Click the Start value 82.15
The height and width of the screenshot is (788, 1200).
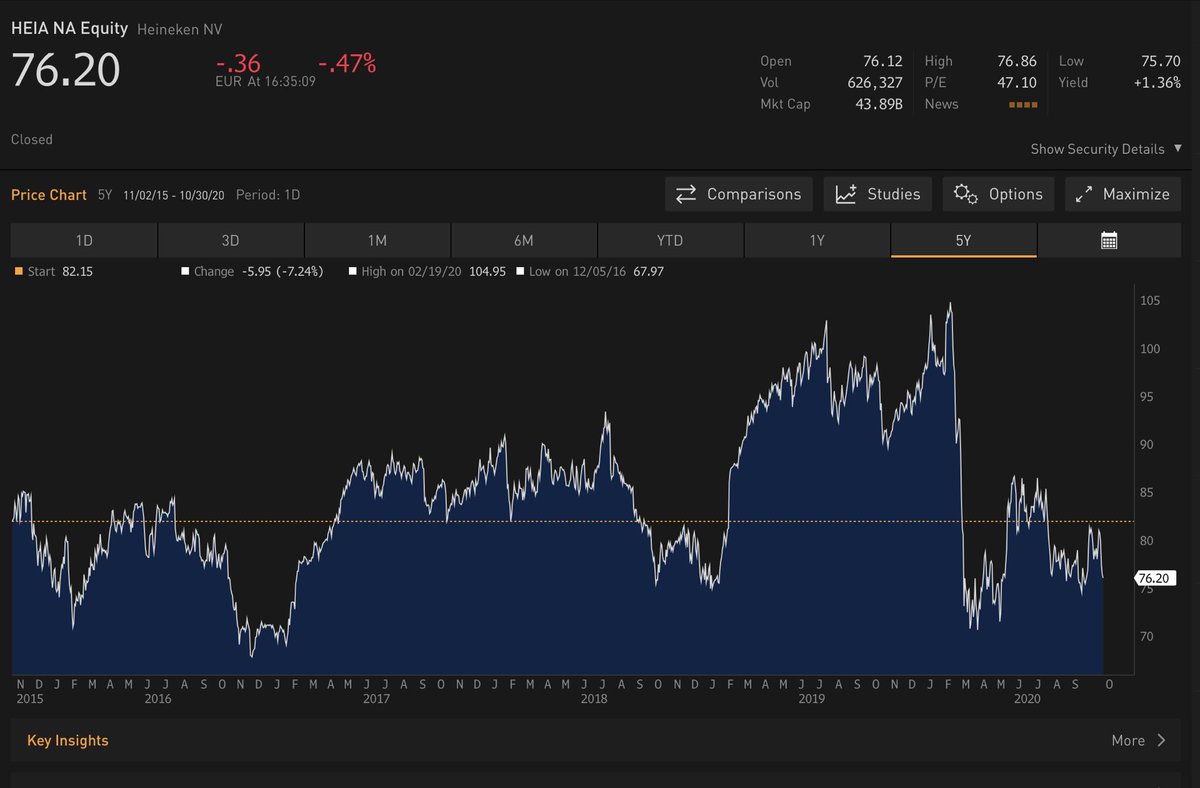77,271
